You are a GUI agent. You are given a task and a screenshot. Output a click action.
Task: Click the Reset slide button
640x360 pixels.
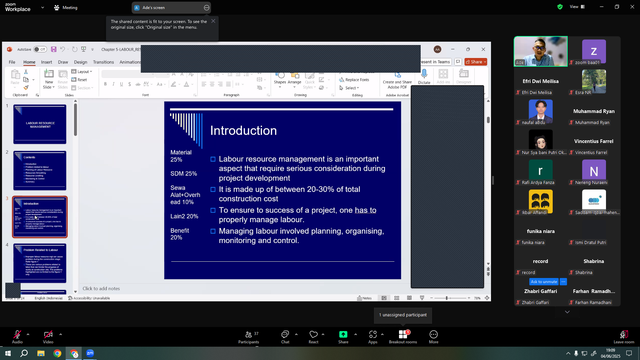point(80,80)
